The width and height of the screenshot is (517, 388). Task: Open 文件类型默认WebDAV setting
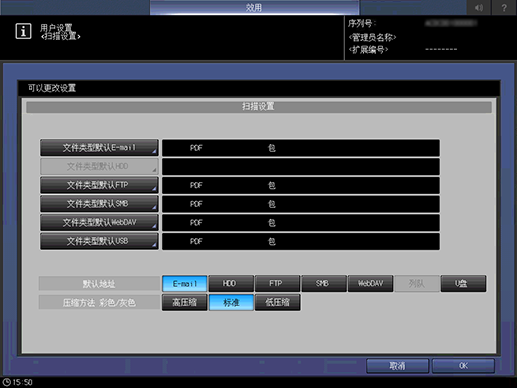click(x=99, y=222)
